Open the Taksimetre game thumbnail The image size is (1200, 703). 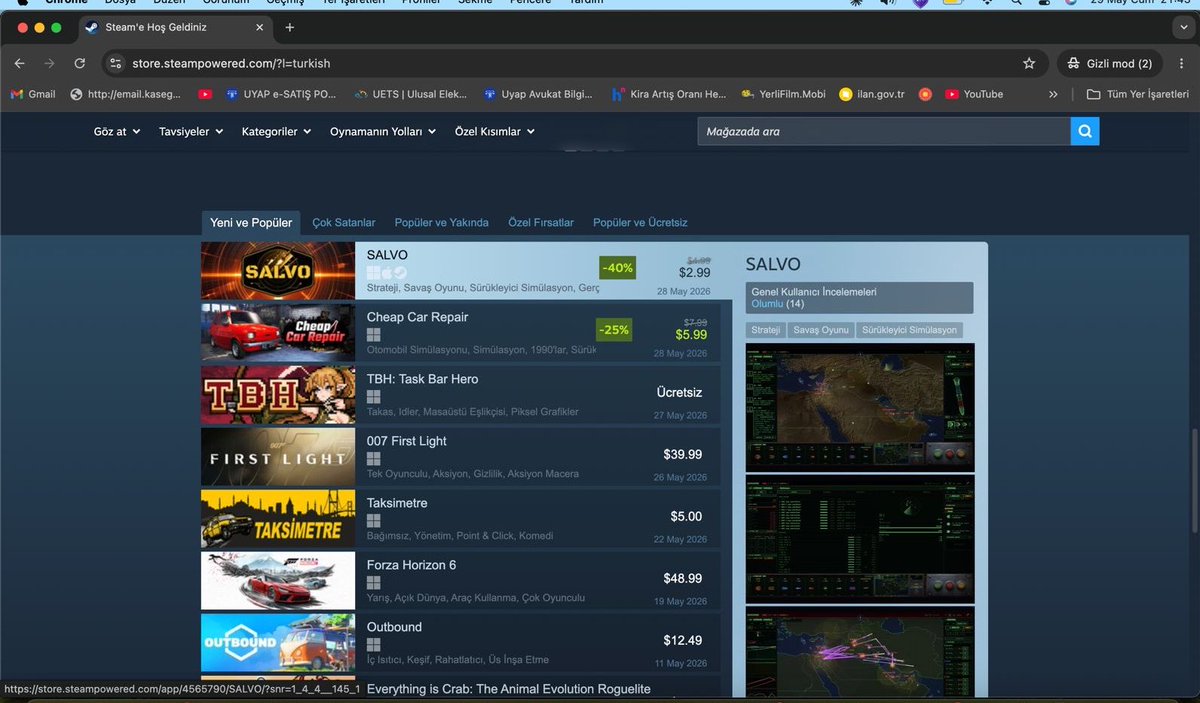coord(278,518)
